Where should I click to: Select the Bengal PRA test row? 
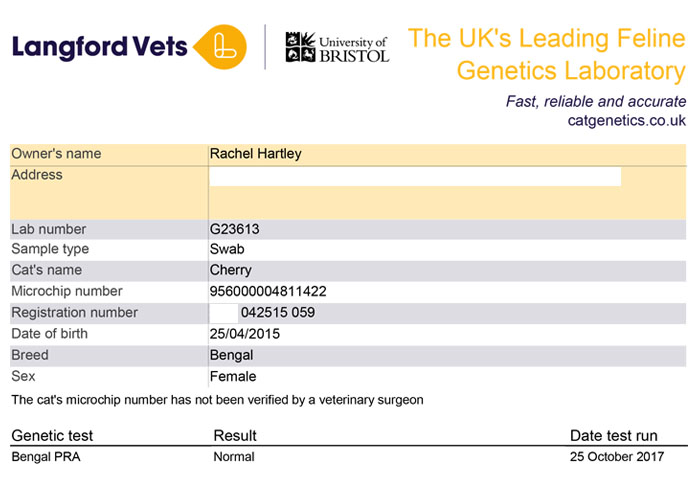click(46, 457)
